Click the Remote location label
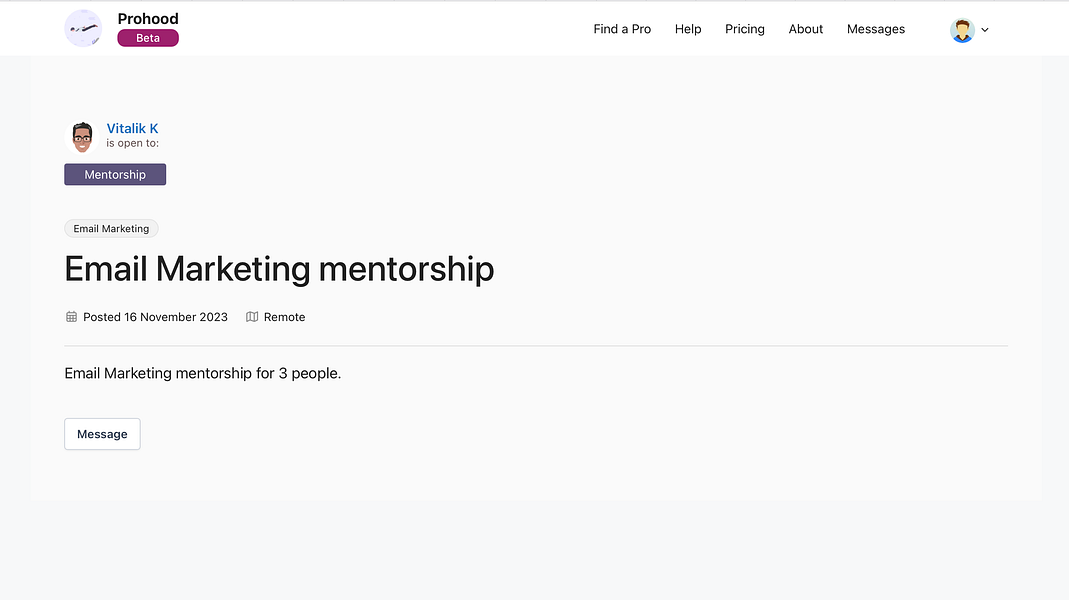The width and height of the screenshot is (1069, 600). point(284,317)
